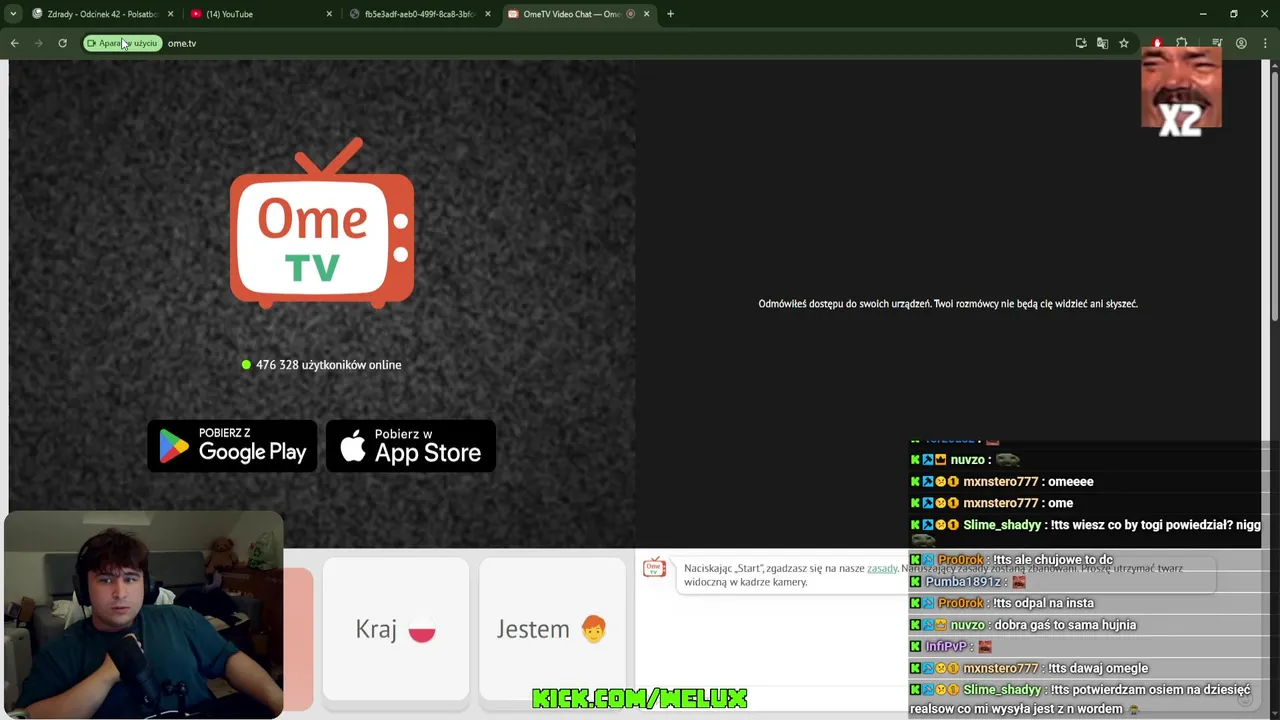The height and width of the screenshot is (720, 1280).
Task: Click the browser forward arrow
Action: point(38,43)
